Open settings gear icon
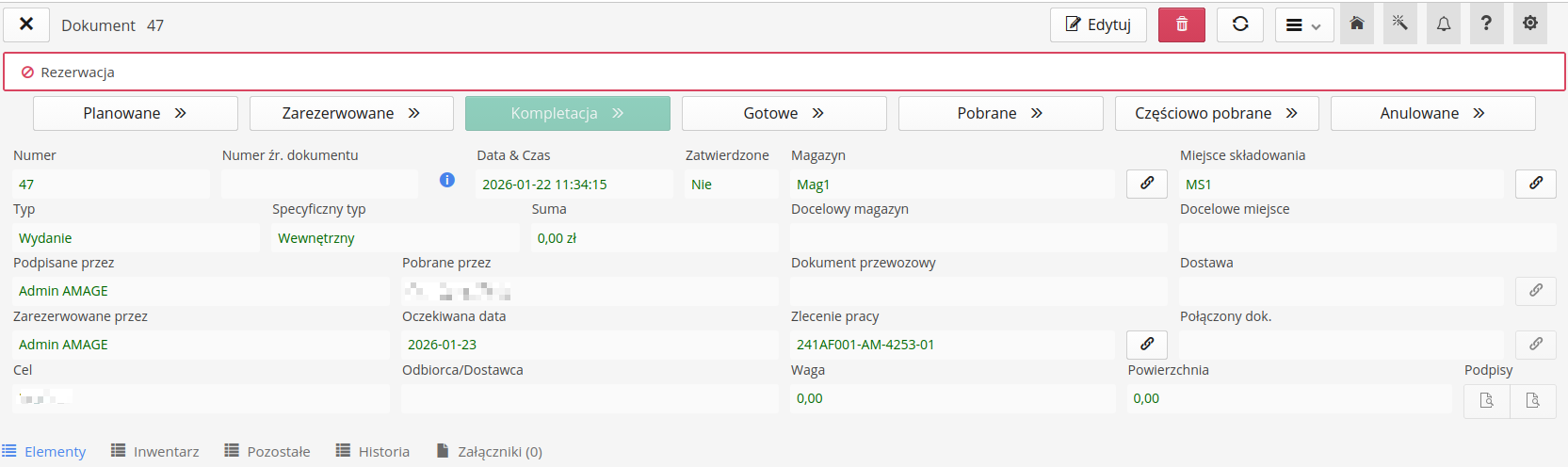Viewport: 1568px width, 467px height. pos(1529,24)
